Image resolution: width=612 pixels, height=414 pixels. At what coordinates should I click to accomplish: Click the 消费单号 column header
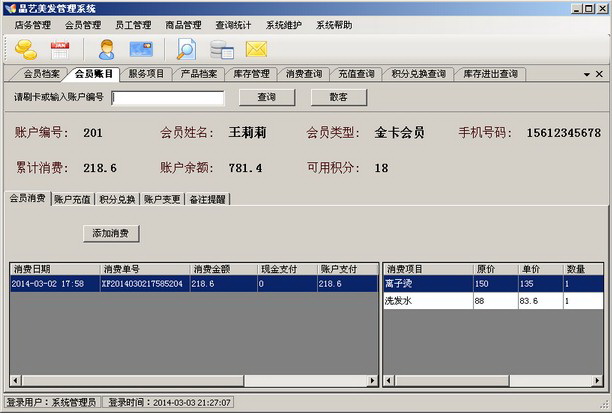pos(145,269)
